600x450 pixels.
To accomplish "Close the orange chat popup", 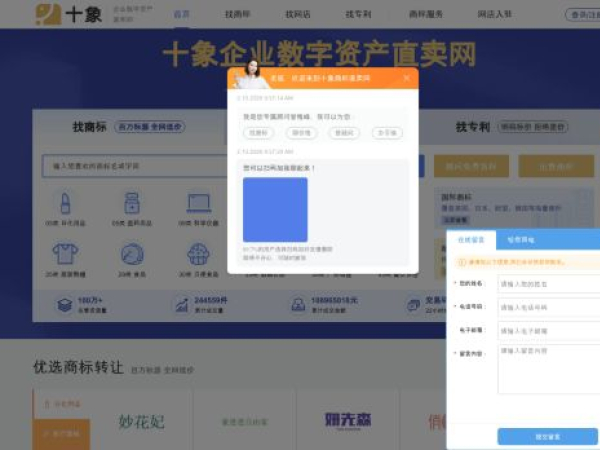I will (x=406, y=78).
